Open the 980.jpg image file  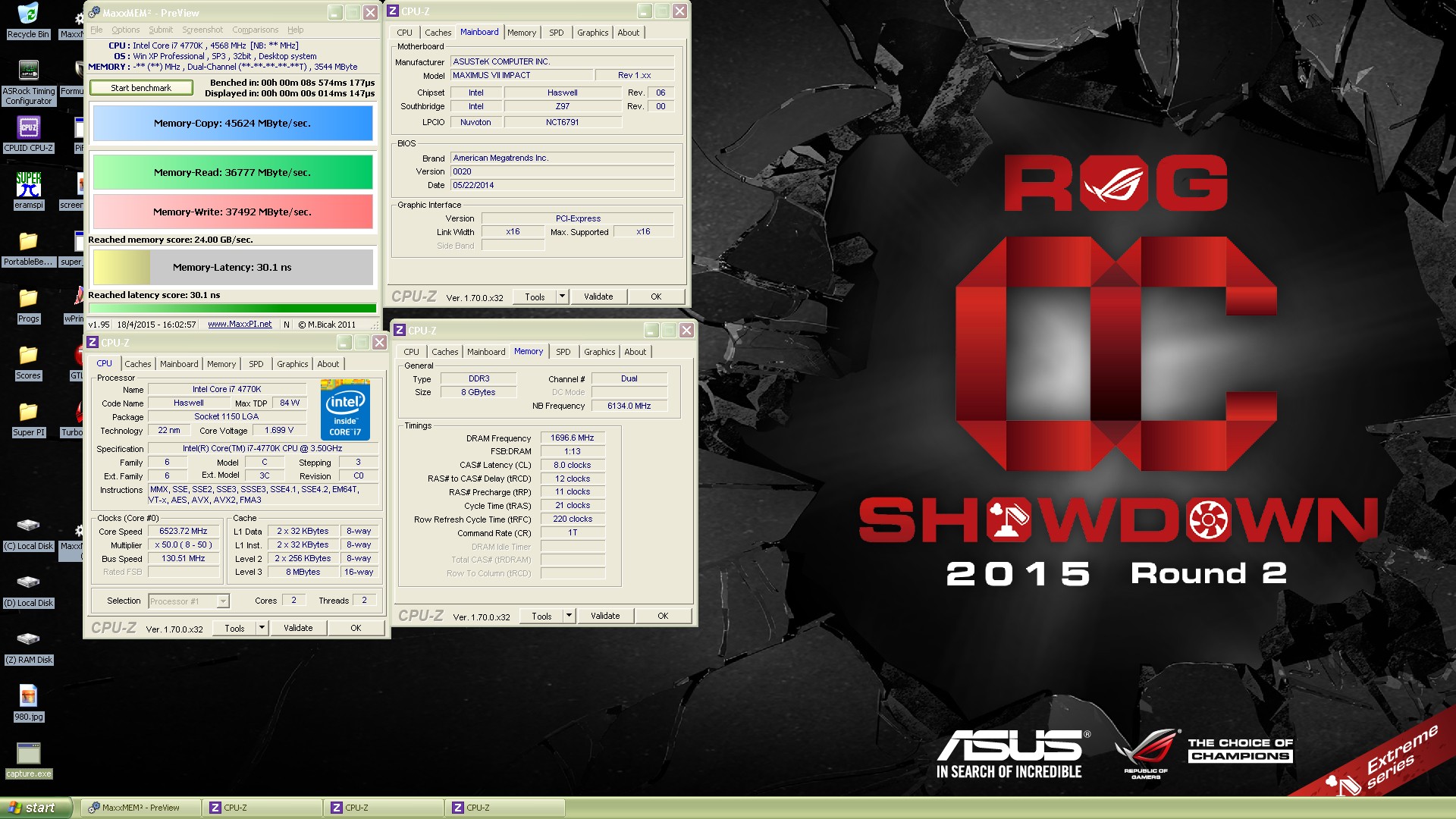pos(28,703)
